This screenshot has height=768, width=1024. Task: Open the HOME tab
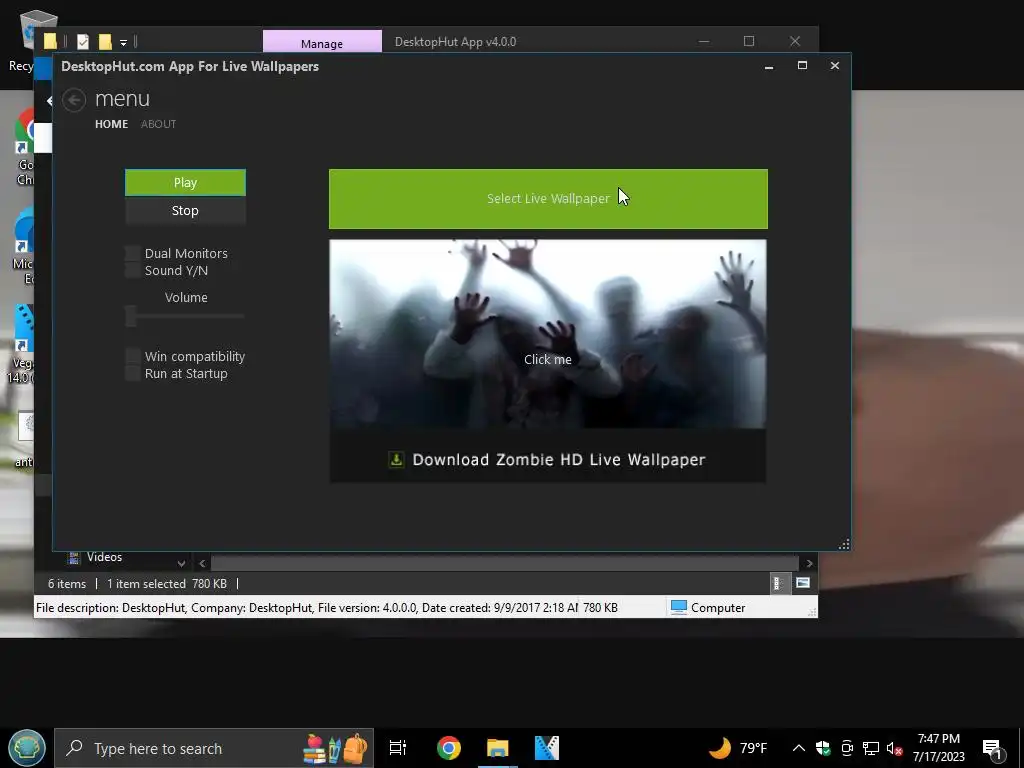111,124
